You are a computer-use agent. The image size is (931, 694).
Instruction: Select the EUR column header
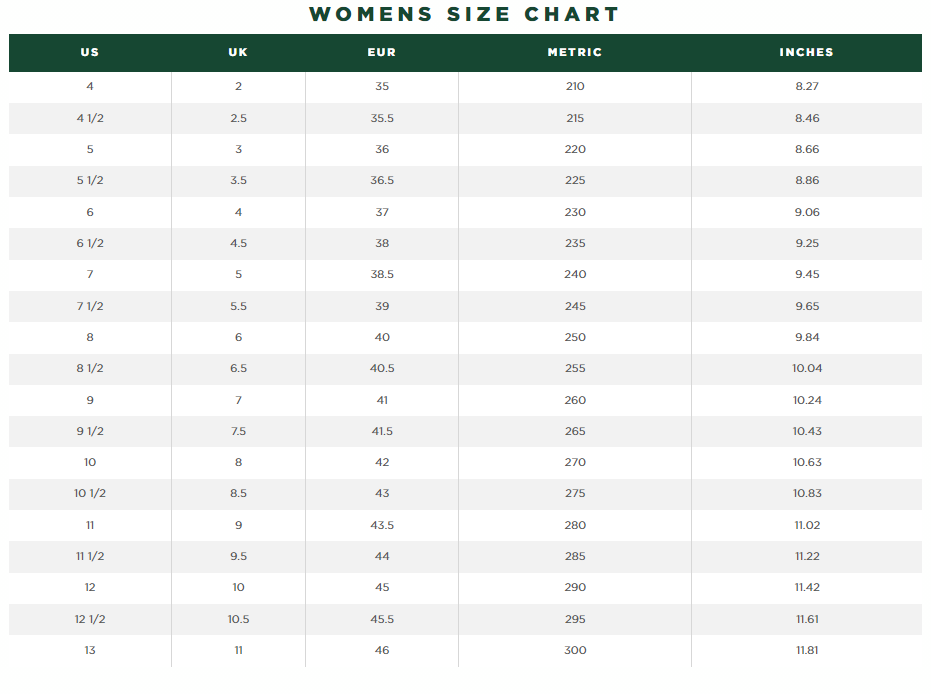point(382,52)
